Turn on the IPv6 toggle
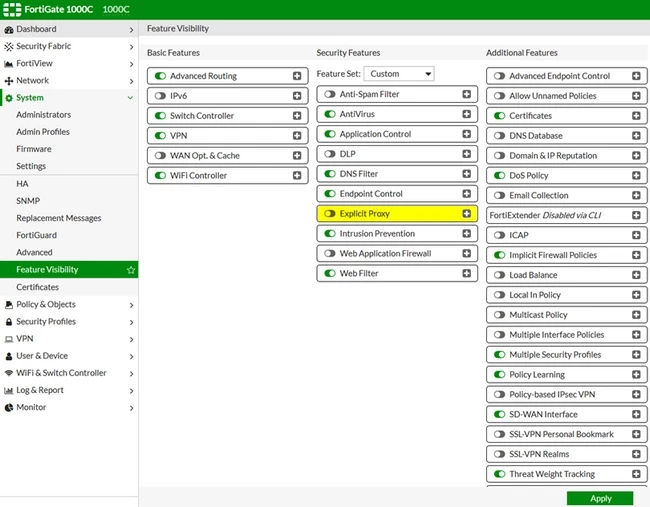 point(160,96)
